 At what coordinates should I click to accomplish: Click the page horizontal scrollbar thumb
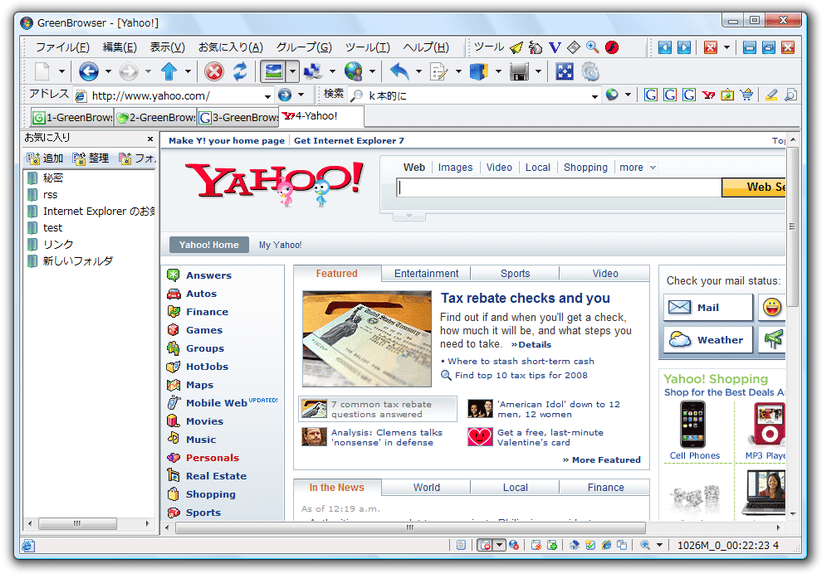410,527
